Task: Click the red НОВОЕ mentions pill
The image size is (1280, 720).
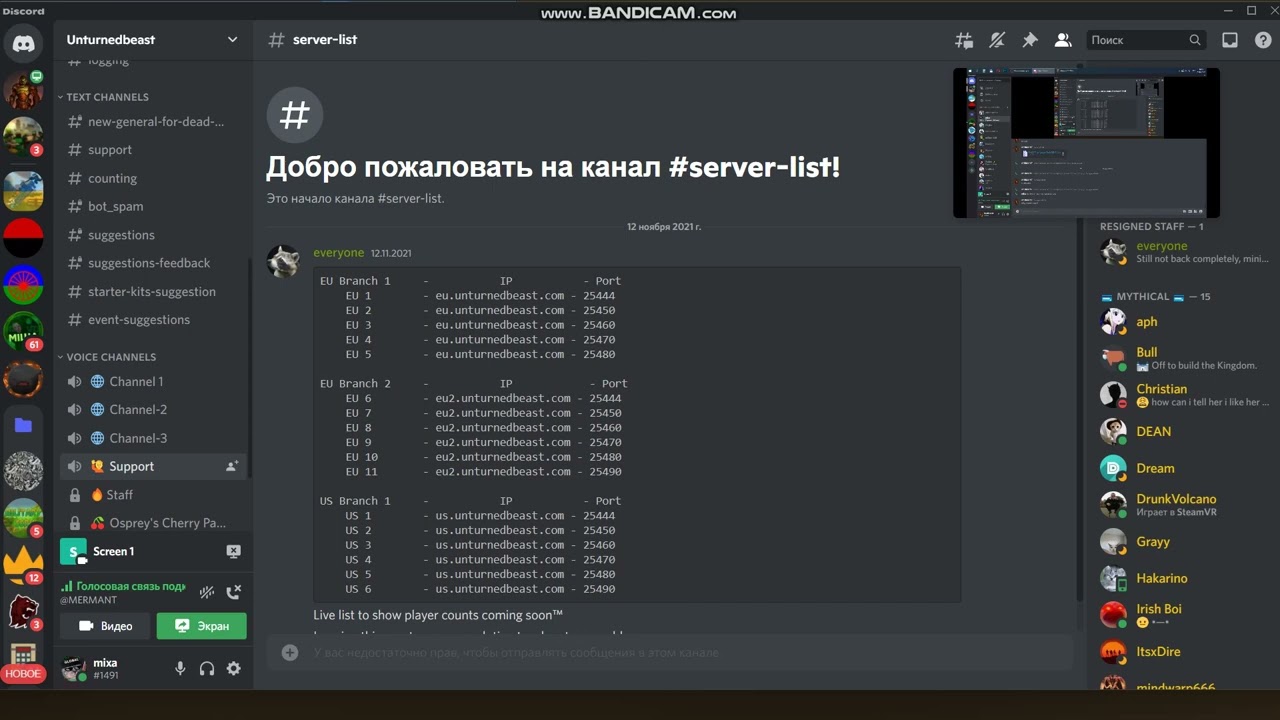Action: (x=23, y=673)
